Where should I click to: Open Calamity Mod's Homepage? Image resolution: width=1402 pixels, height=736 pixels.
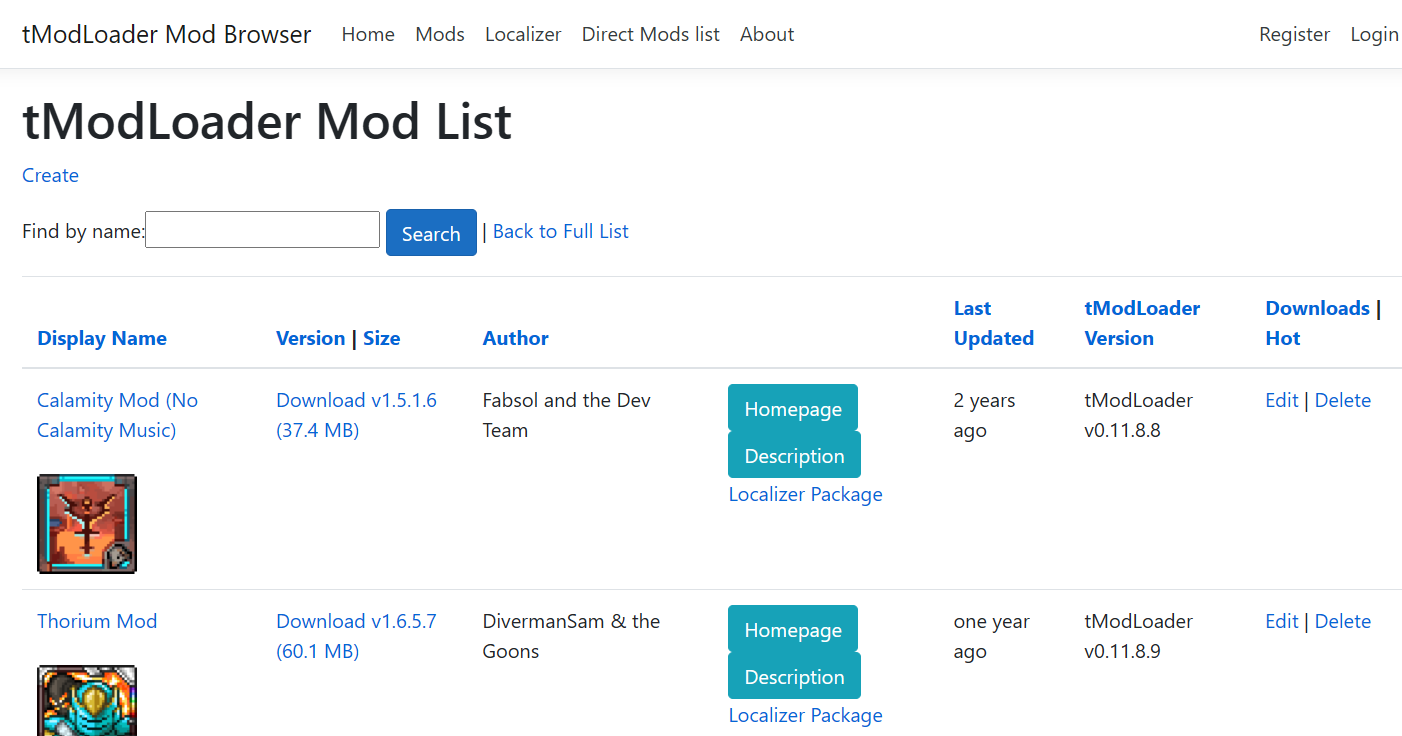click(x=792, y=409)
